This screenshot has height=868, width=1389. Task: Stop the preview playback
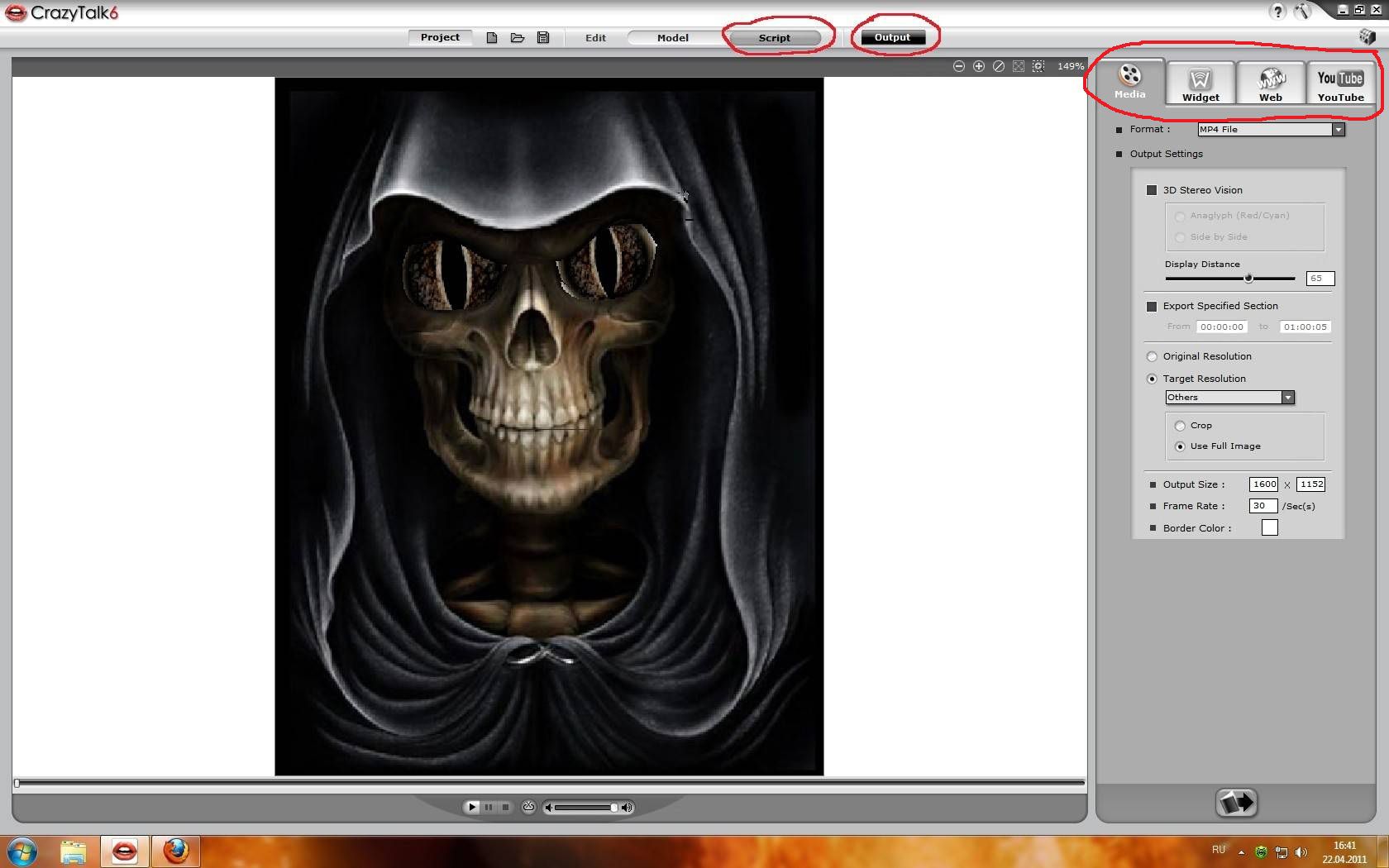pyautogui.click(x=505, y=807)
